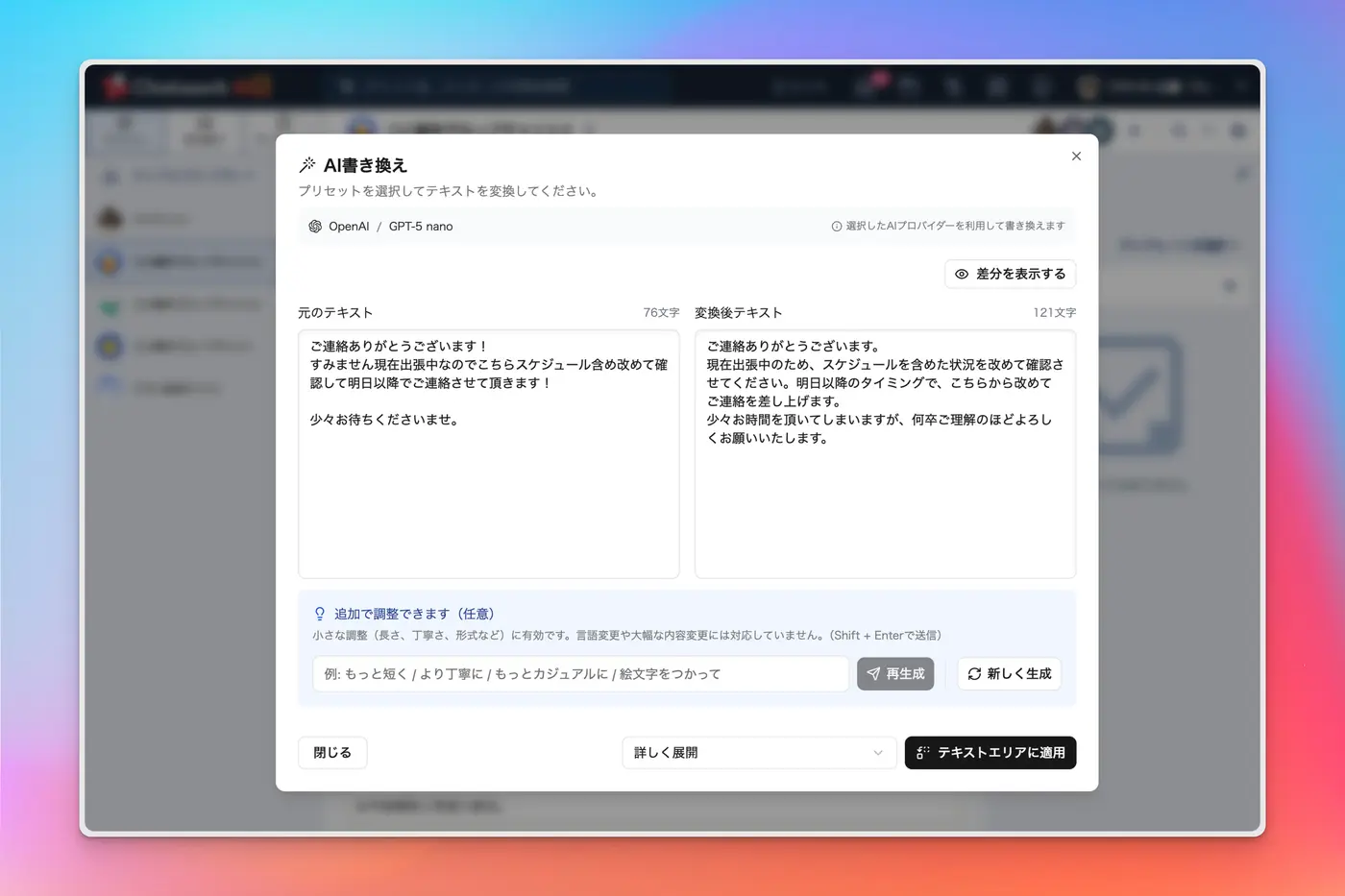Click the 76文字 character count
The image size is (1345, 896).
tap(661, 313)
